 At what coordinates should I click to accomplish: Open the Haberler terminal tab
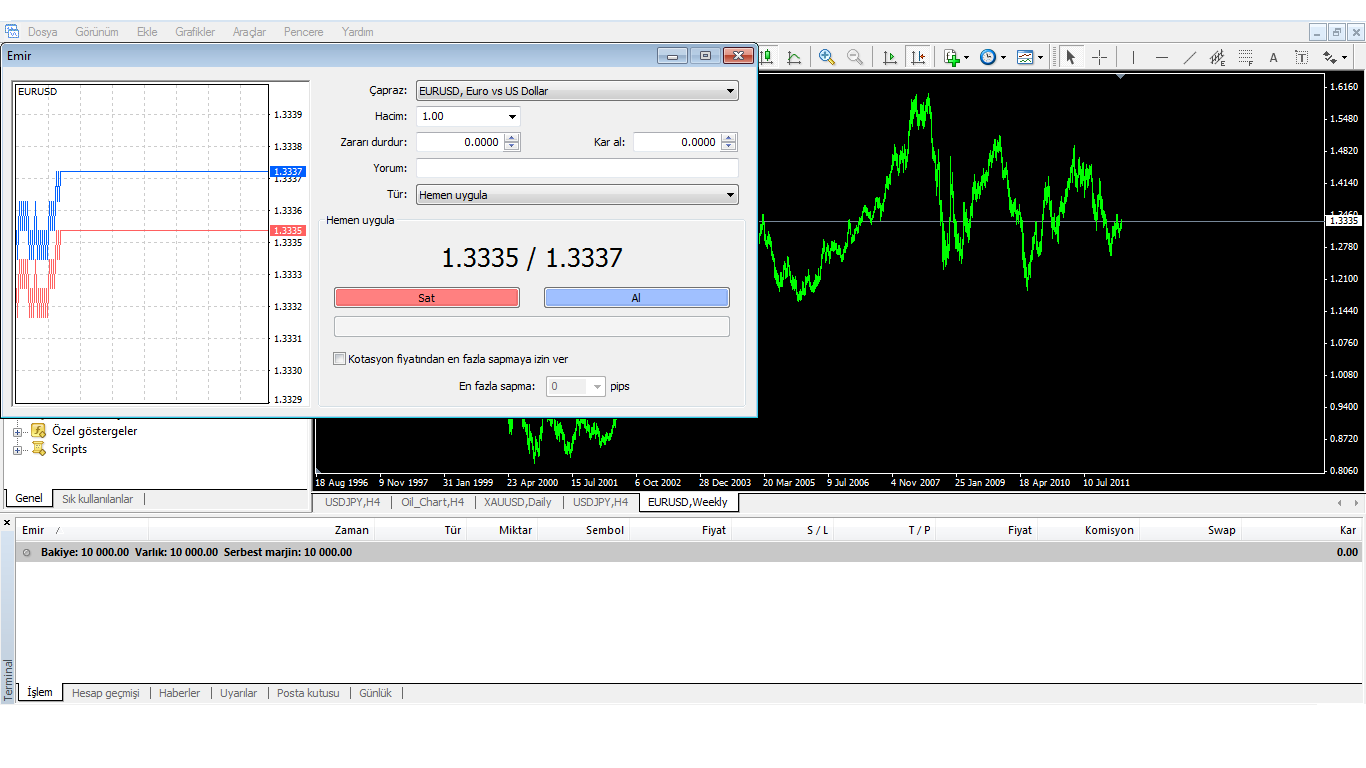(x=180, y=693)
